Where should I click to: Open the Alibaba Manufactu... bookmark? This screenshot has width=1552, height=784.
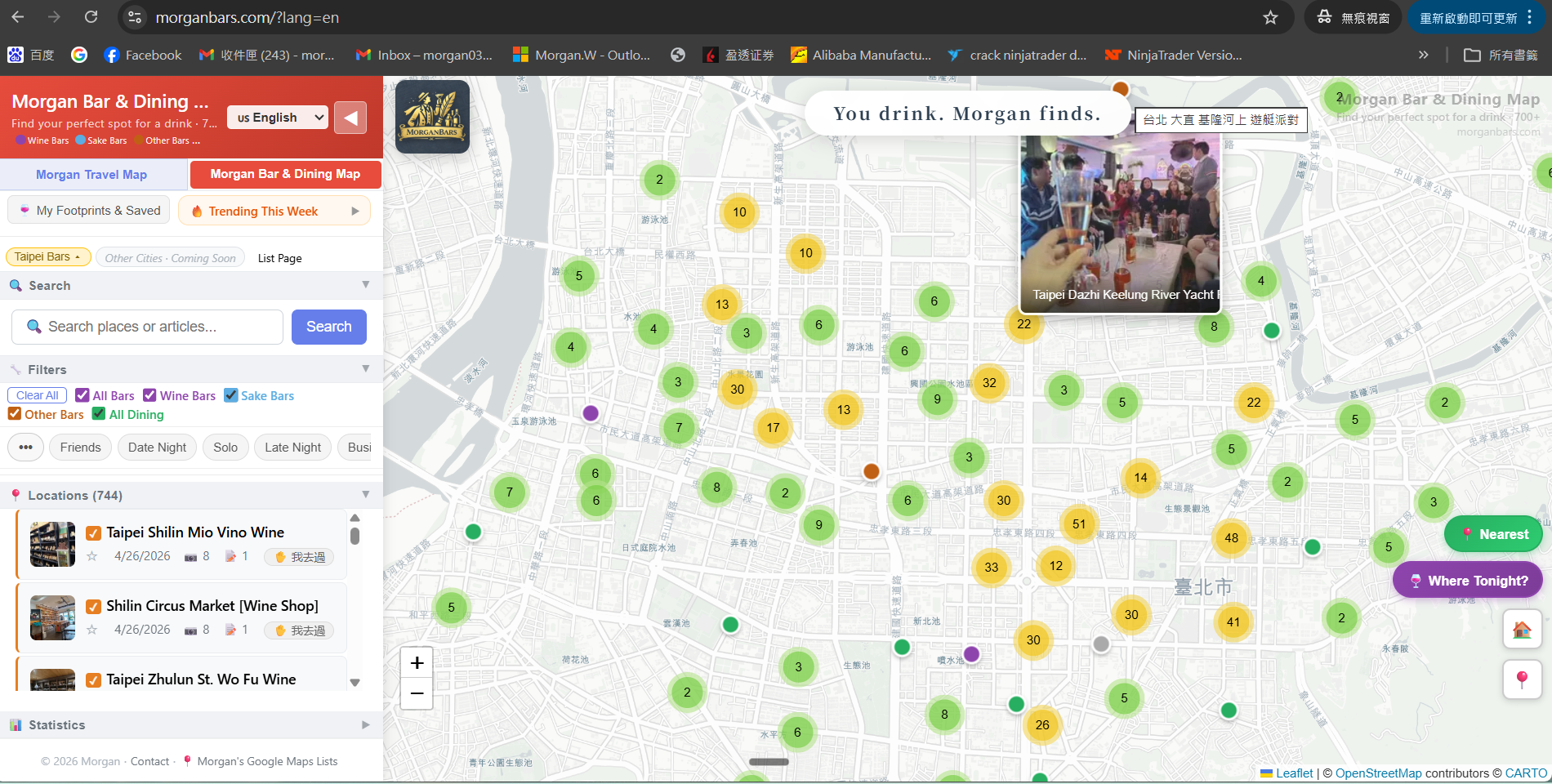861,55
